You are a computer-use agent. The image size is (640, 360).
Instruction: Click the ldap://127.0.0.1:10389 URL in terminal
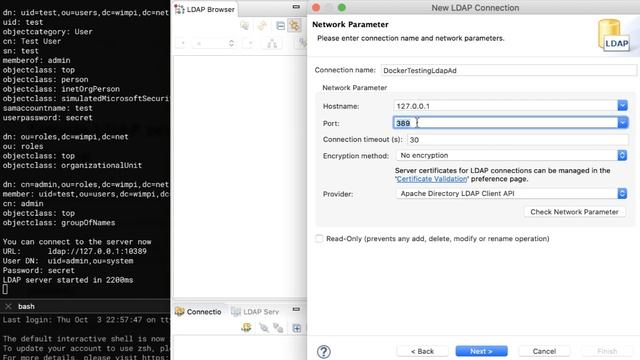pyautogui.click(x=97, y=251)
